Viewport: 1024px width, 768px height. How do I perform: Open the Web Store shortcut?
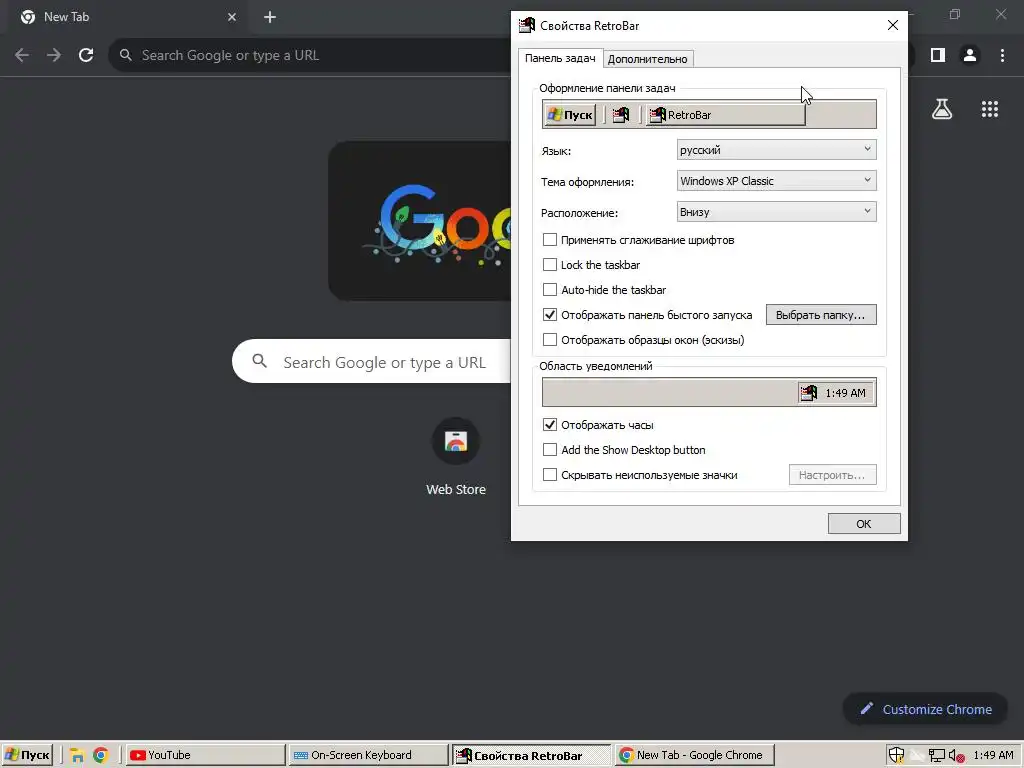point(456,456)
